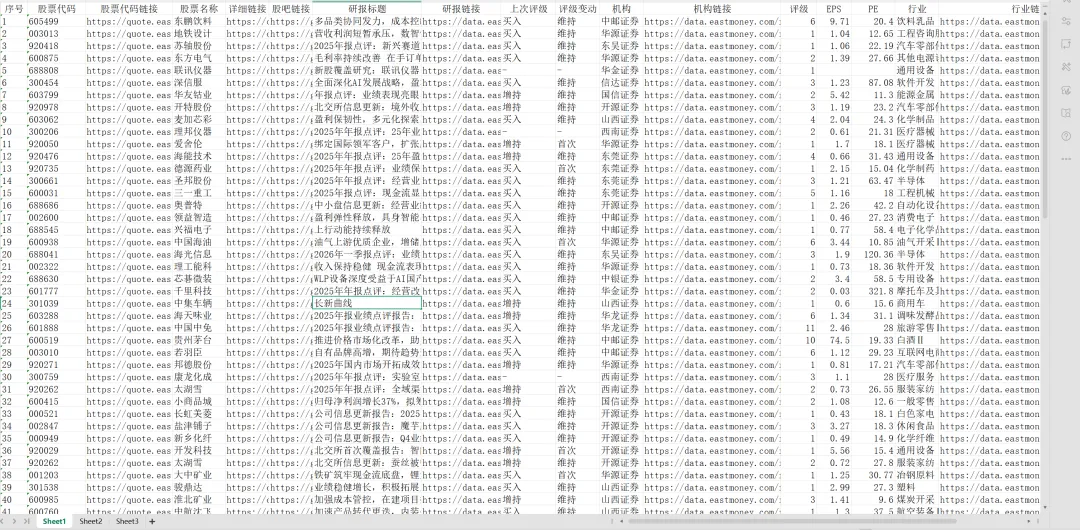Select stock code cell 000521
This screenshot has height=530, width=1080.
[x=56, y=414]
